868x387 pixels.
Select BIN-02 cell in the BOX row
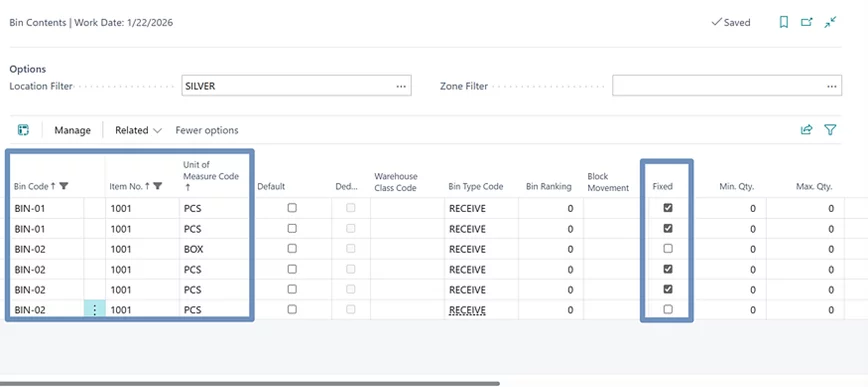tap(48, 249)
